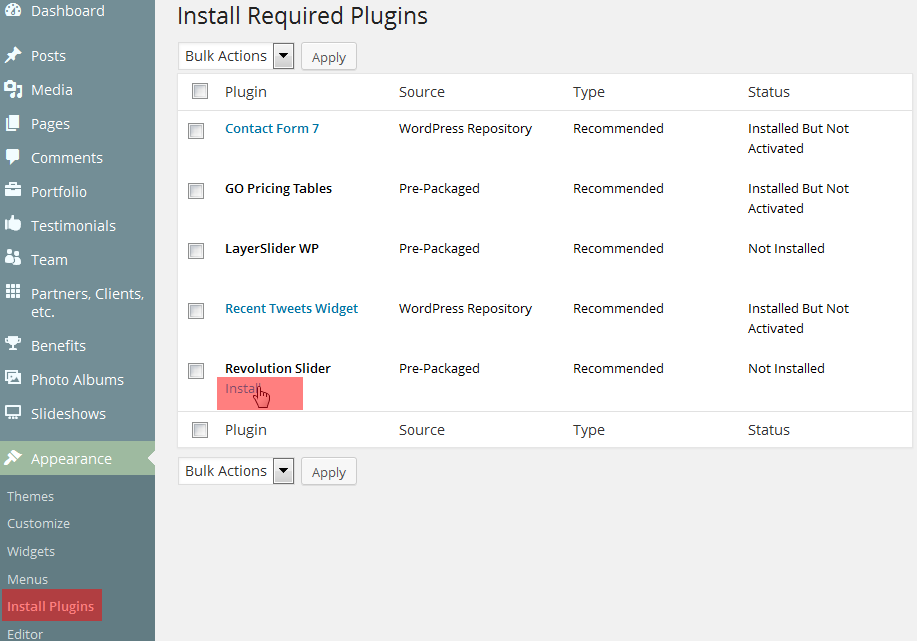Toggle select-all checkbox in table header
Image resolution: width=917 pixels, height=641 pixels.
(200, 91)
